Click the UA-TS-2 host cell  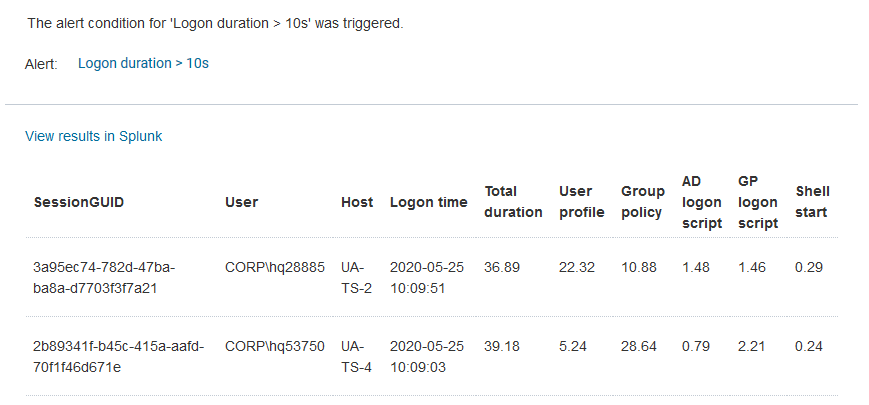pos(356,277)
